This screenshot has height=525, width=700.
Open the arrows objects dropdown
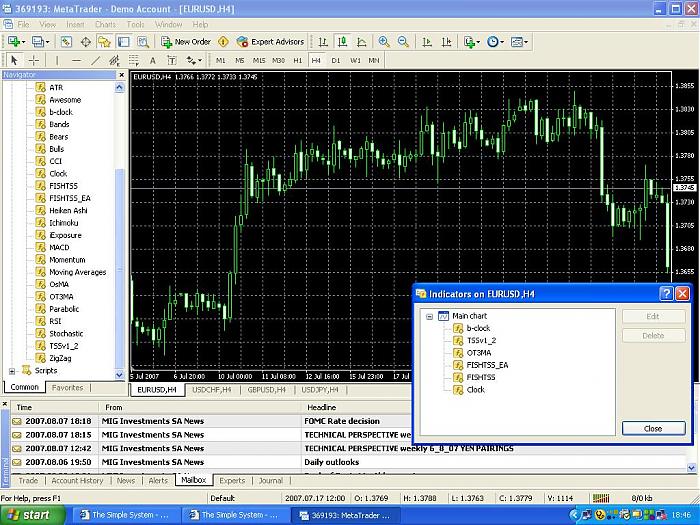click(194, 60)
